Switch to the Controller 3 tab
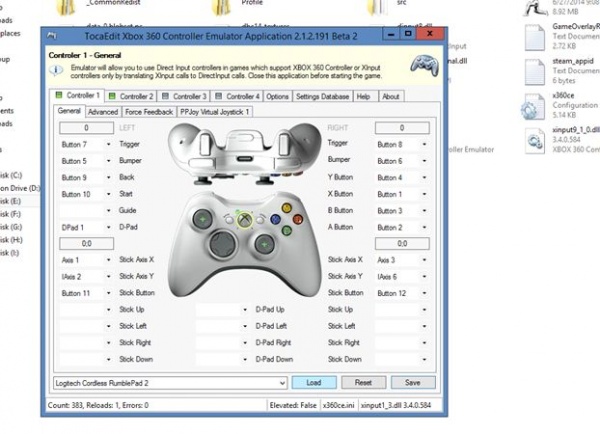Image resolution: width=600 pixels, height=434 pixels. (x=184, y=96)
